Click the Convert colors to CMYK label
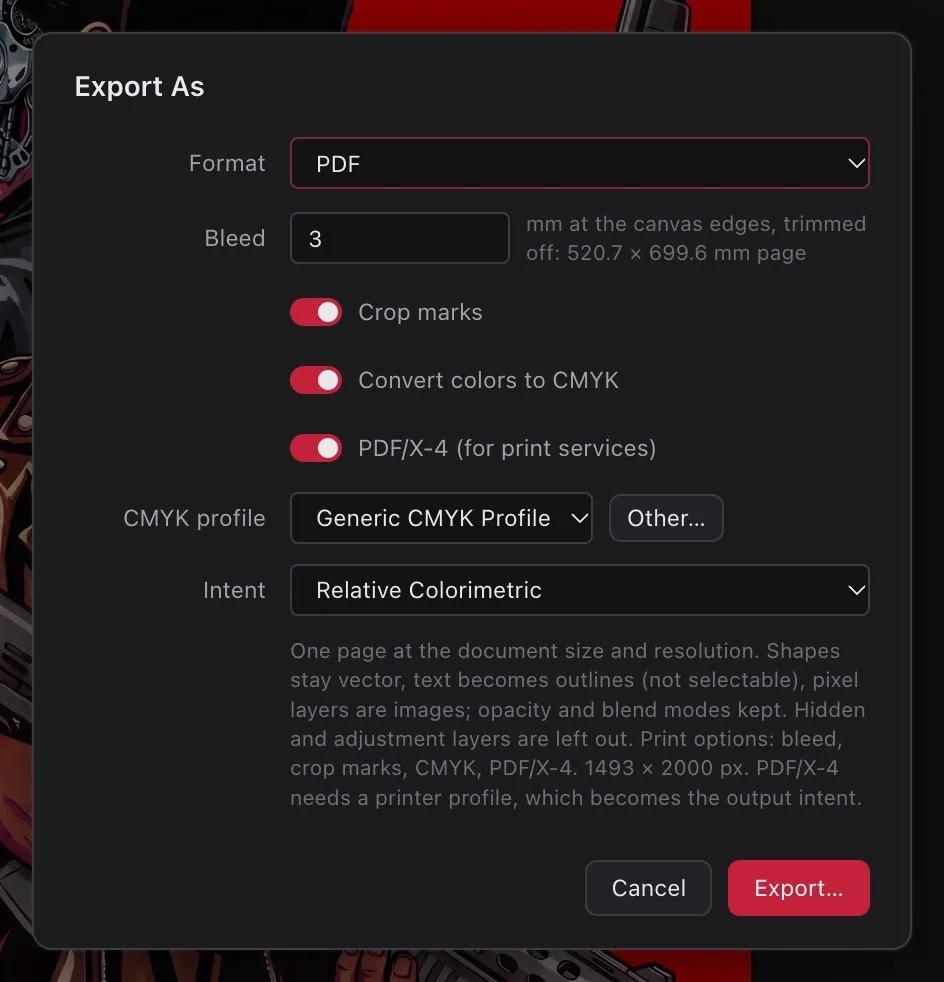 coord(489,380)
